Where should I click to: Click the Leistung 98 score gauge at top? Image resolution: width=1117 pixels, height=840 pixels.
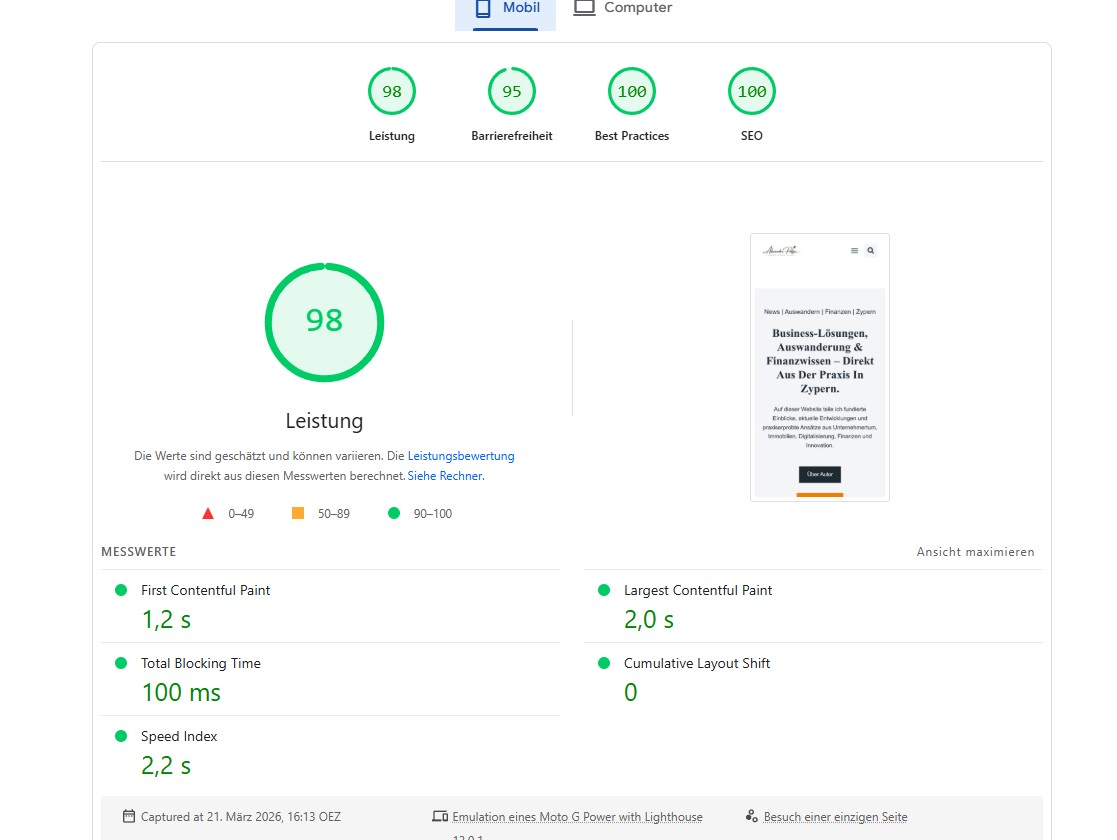(392, 92)
